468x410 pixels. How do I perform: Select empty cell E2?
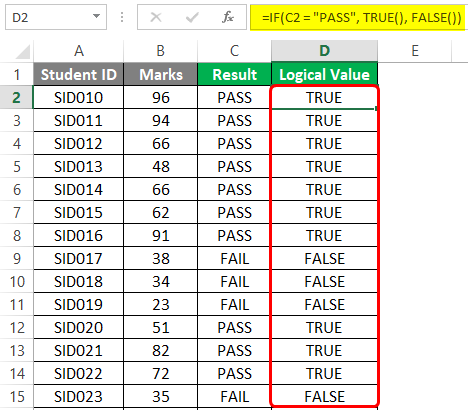pos(415,97)
